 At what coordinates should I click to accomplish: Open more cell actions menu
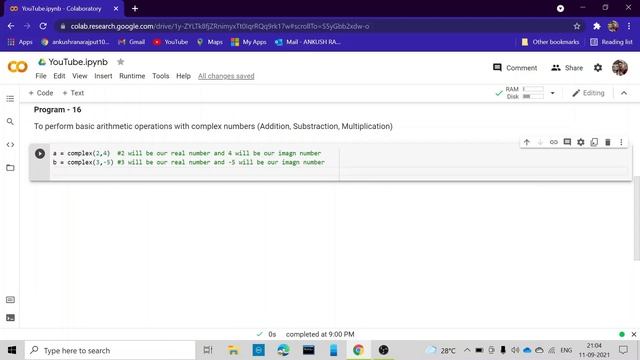tap(621, 142)
